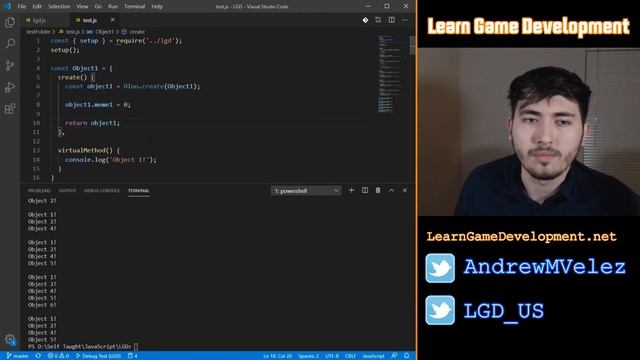The image size is (640, 360).
Task: Click line number 10 in the gutter
Action: point(36,123)
